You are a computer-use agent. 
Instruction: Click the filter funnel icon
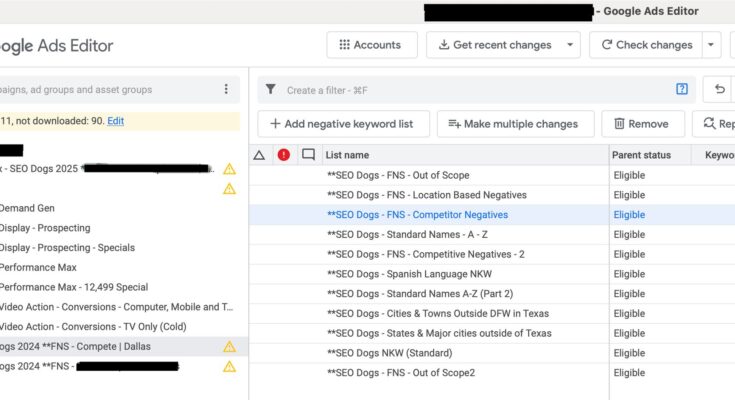pos(270,89)
